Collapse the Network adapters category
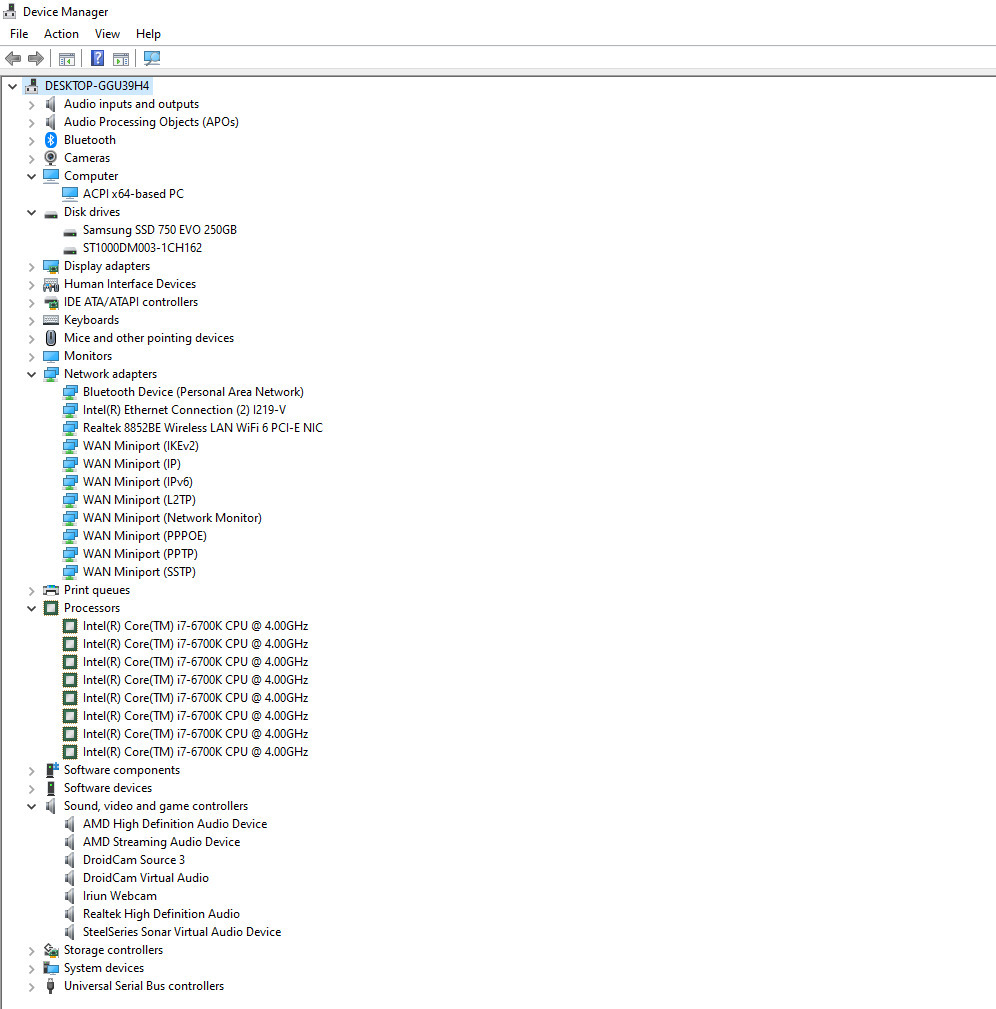The height and width of the screenshot is (1009, 996). (32, 375)
